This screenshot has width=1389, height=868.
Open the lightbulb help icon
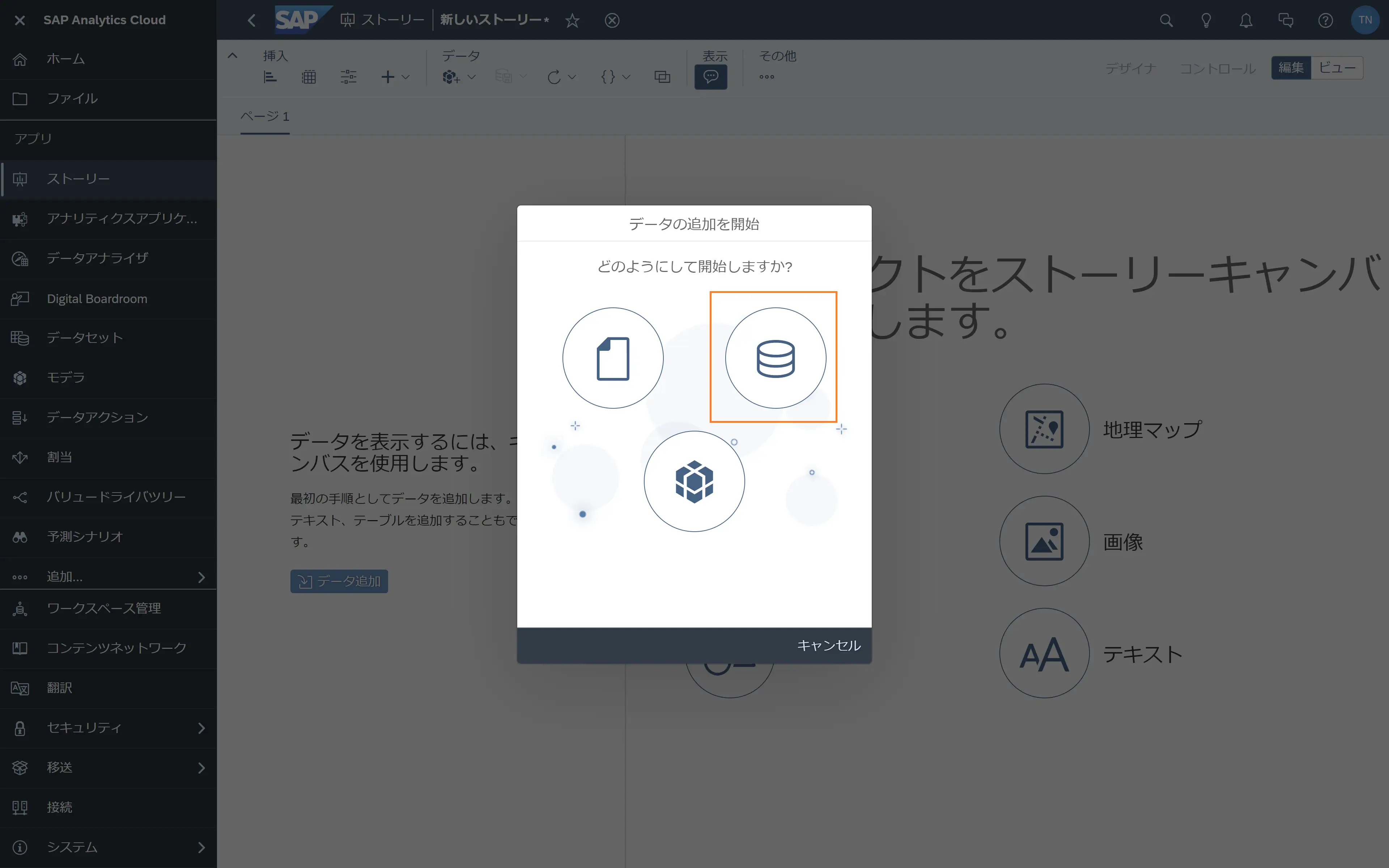pos(1206,21)
